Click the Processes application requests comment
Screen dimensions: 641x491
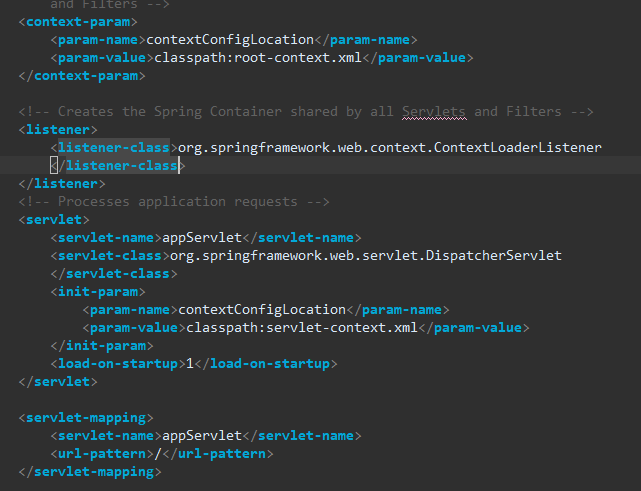click(174, 202)
